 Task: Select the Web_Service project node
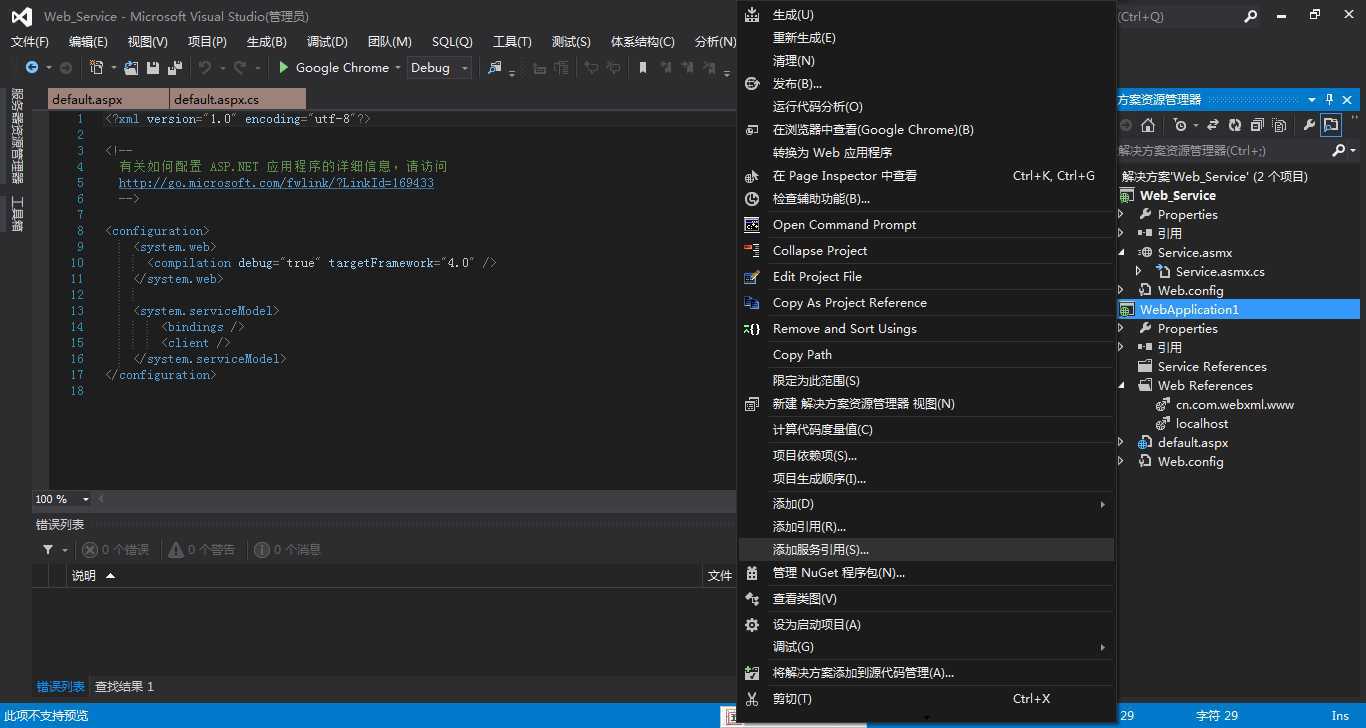(x=1177, y=196)
